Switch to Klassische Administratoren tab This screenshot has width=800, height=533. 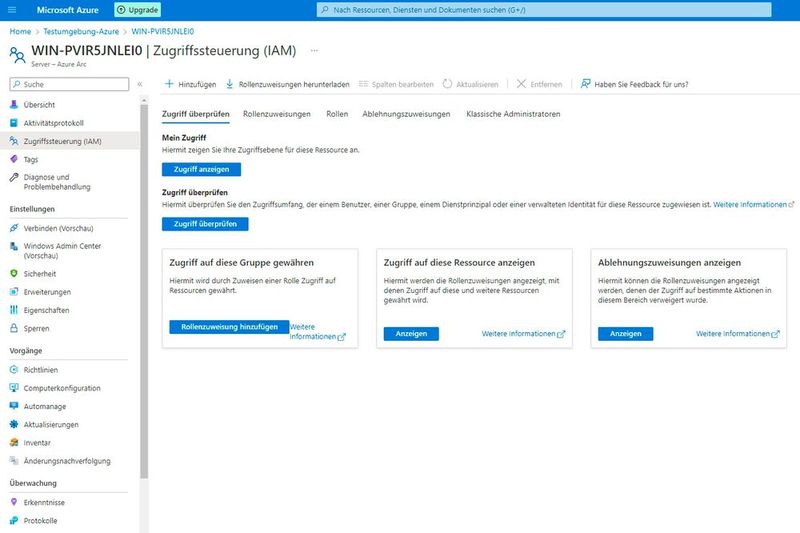coord(513,114)
